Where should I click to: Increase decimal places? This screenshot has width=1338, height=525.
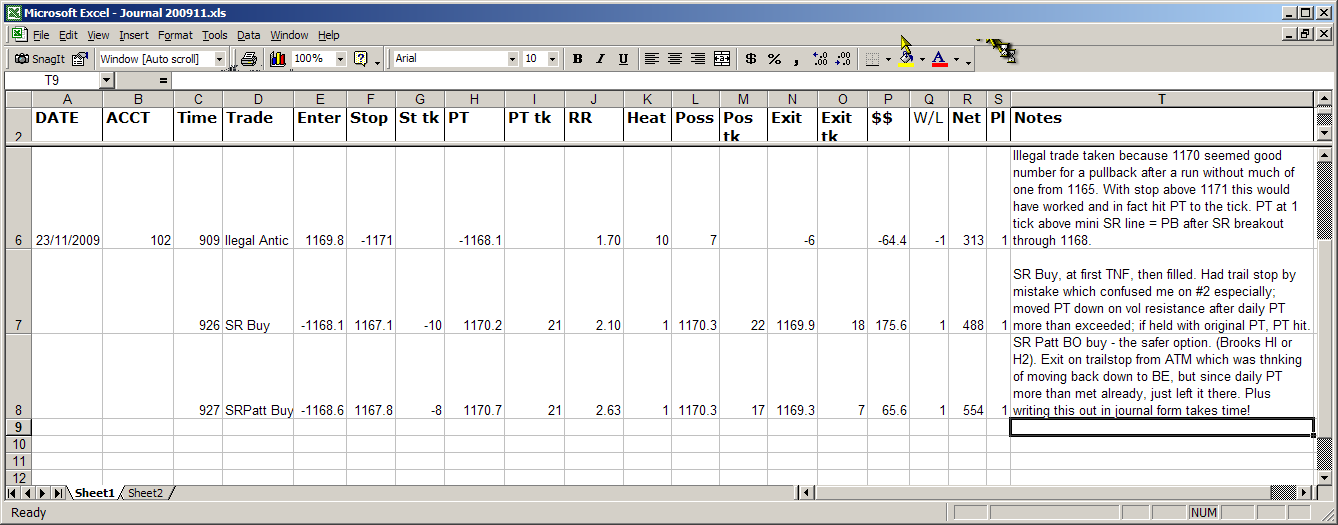[x=821, y=59]
